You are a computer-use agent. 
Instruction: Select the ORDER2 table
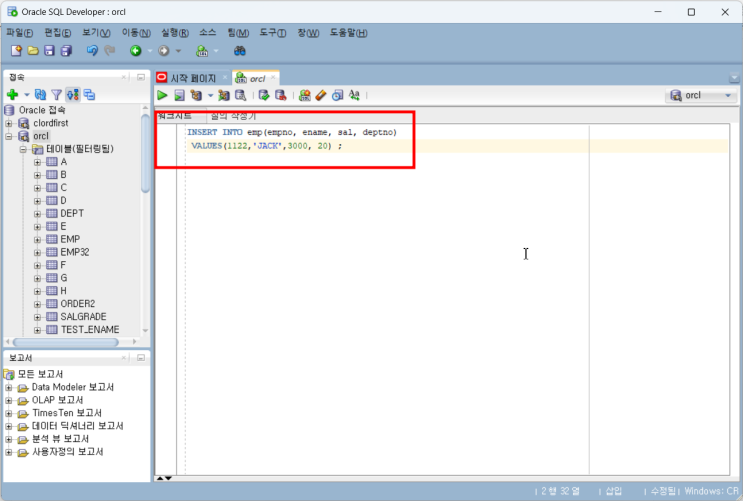(78, 304)
